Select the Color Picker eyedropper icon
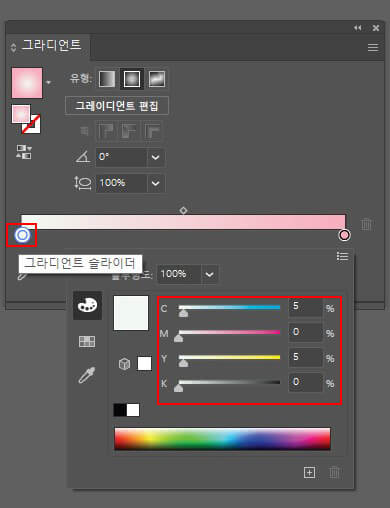Screen dimensions: 390x508 click(x=87, y=375)
